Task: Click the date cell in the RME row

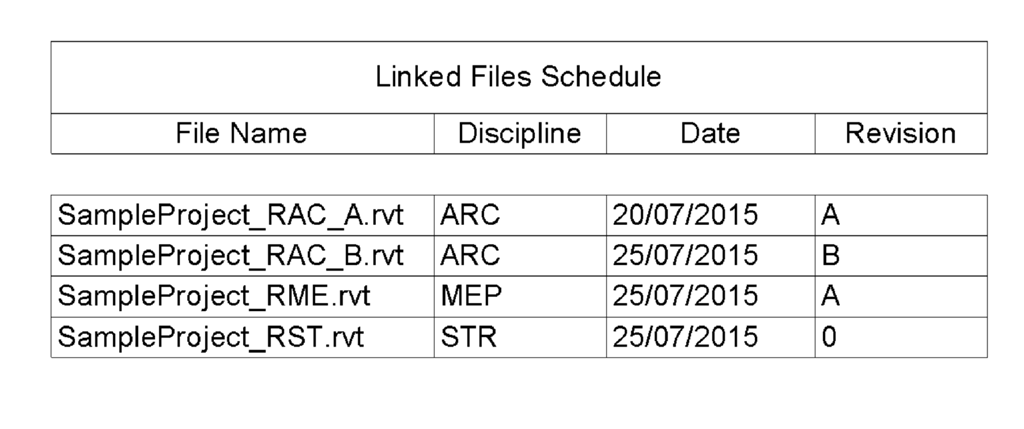Action: 710,297
